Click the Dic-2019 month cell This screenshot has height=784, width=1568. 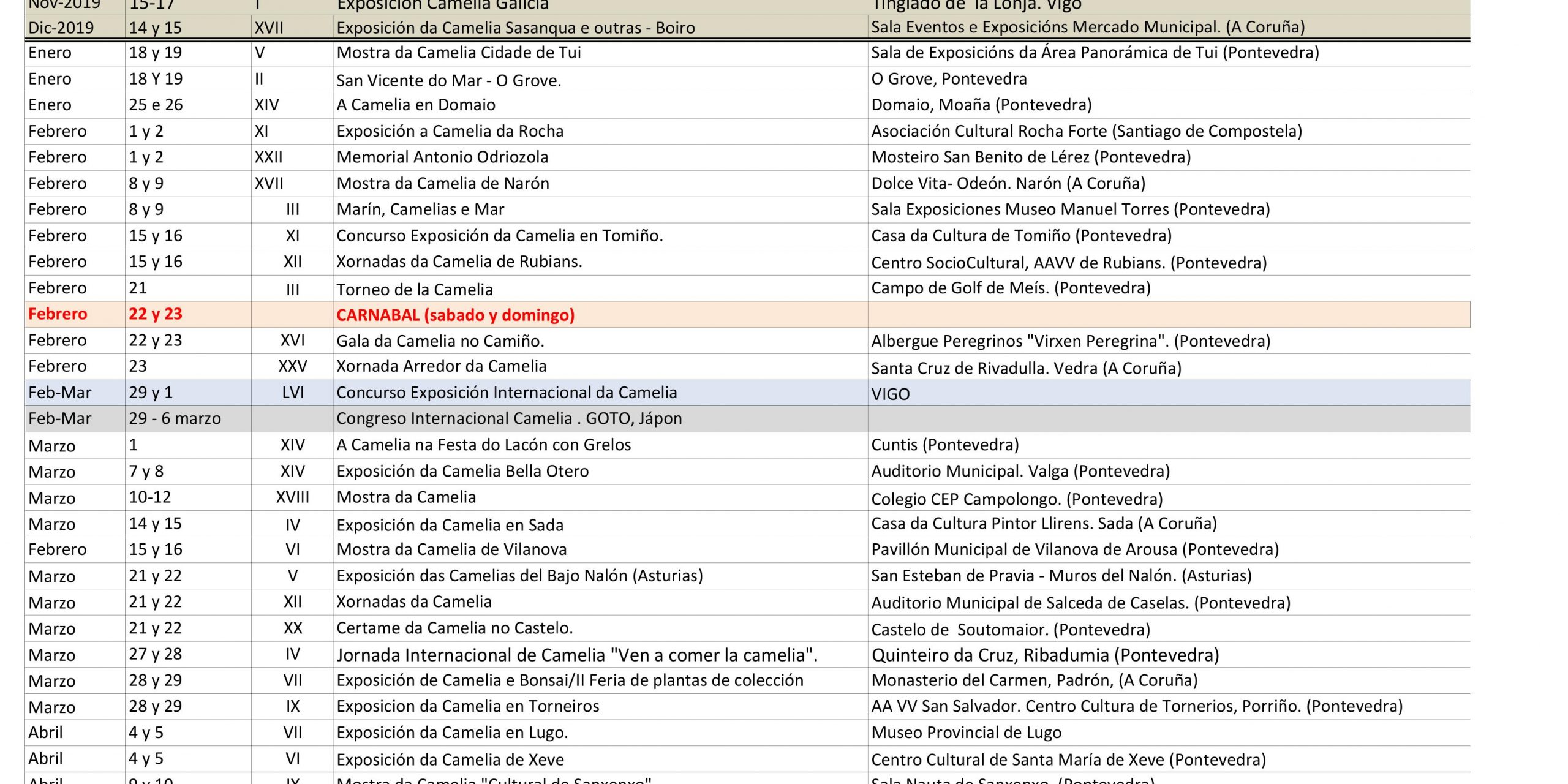coord(61,28)
